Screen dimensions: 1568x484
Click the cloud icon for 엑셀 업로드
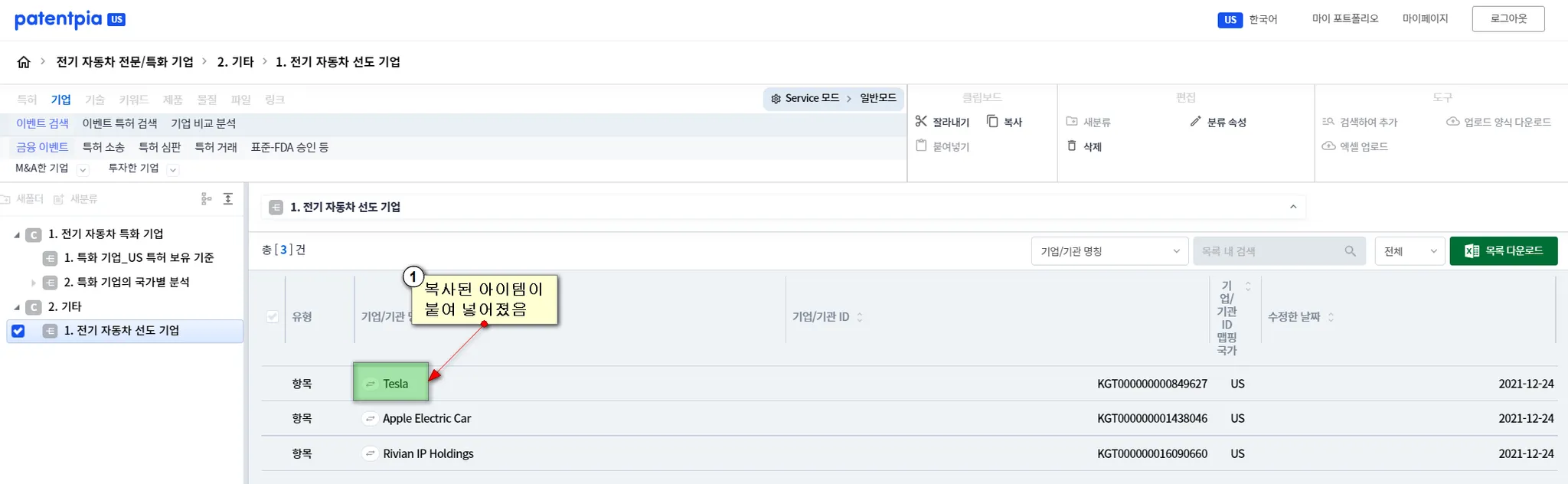[x=1329, y=146]
